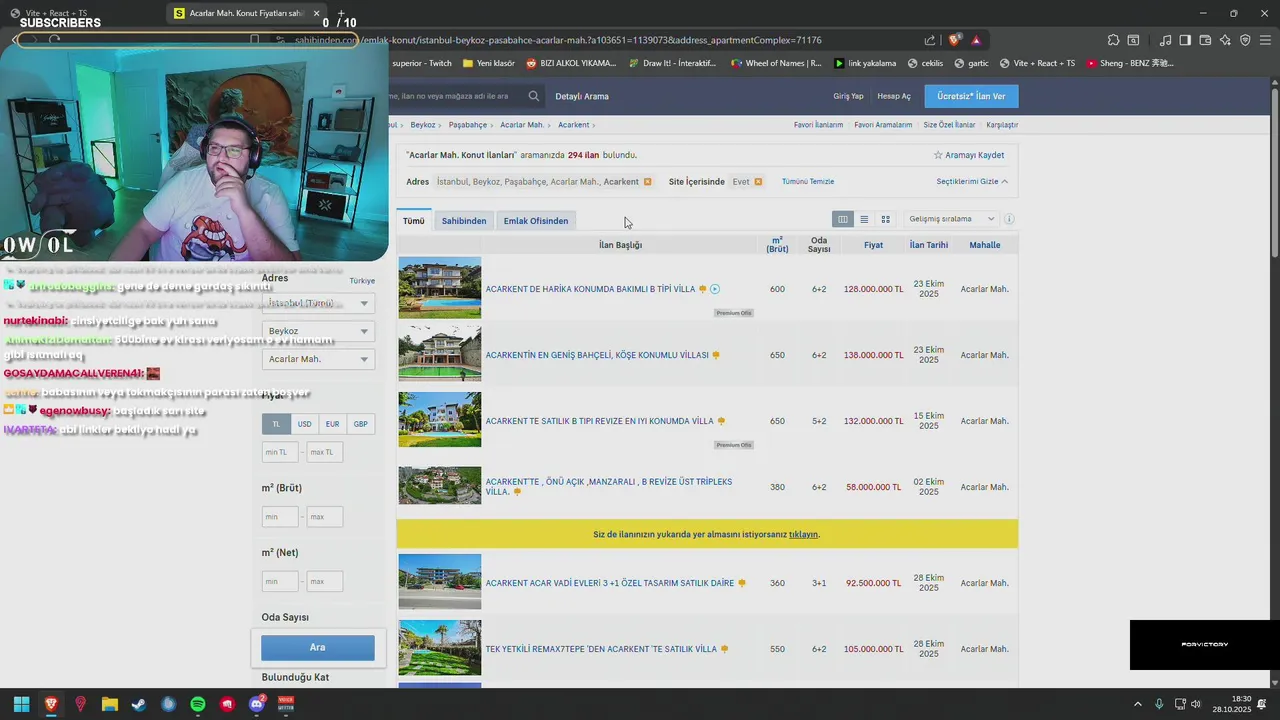Click the search magnifier icon on sahibinden
The width and height of the screenshot is (1280, 720).
pyautogui.click(x=534, y=96)
